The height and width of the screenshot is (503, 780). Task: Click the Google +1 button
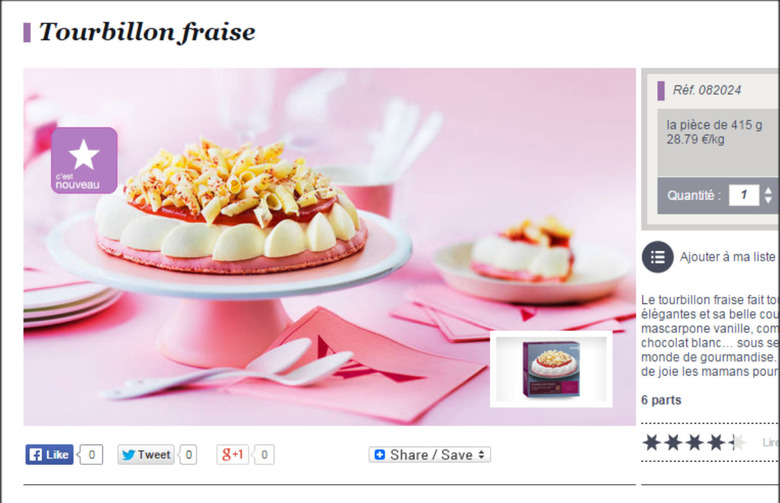[x=232, y=454]
